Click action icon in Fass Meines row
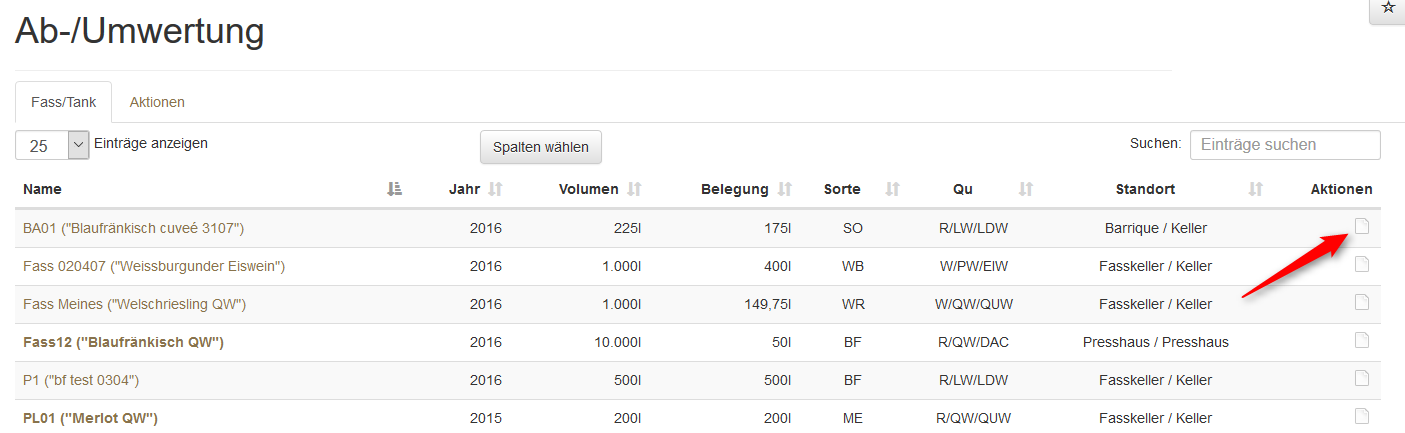The image size is (1405, 433). 1361,303
